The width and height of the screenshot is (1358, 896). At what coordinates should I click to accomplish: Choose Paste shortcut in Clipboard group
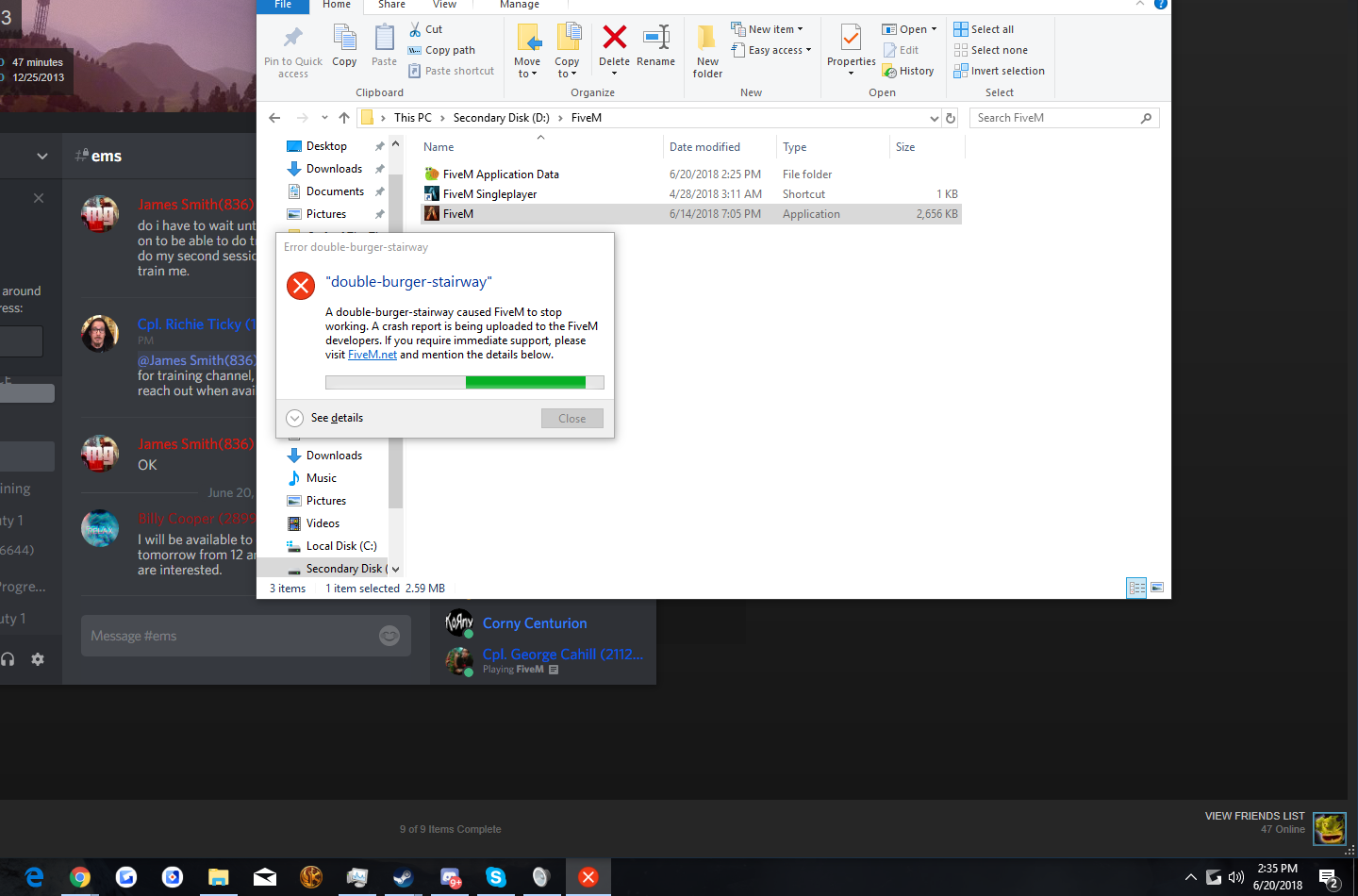[451, 71]
